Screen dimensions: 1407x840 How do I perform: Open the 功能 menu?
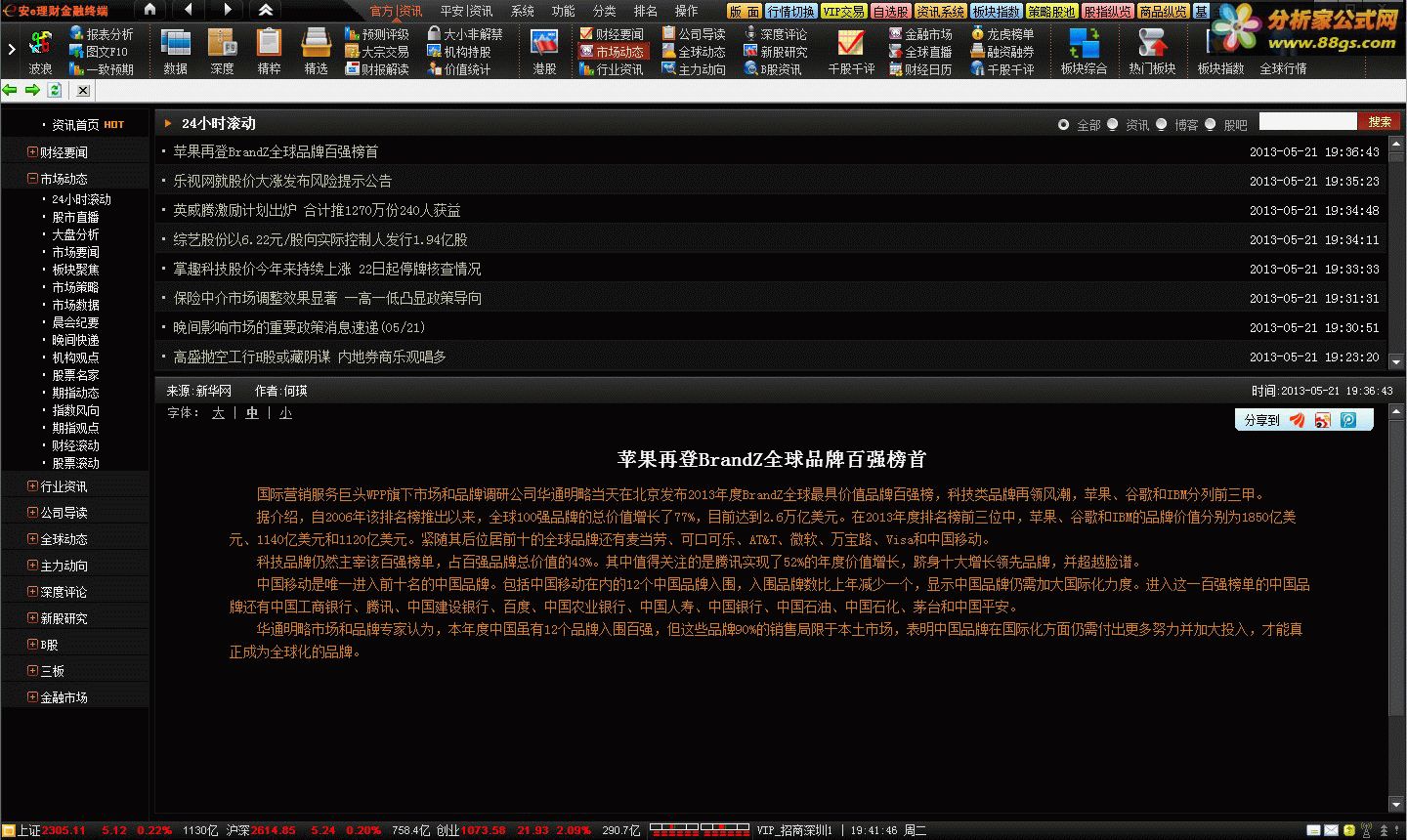tap(564, 11)
